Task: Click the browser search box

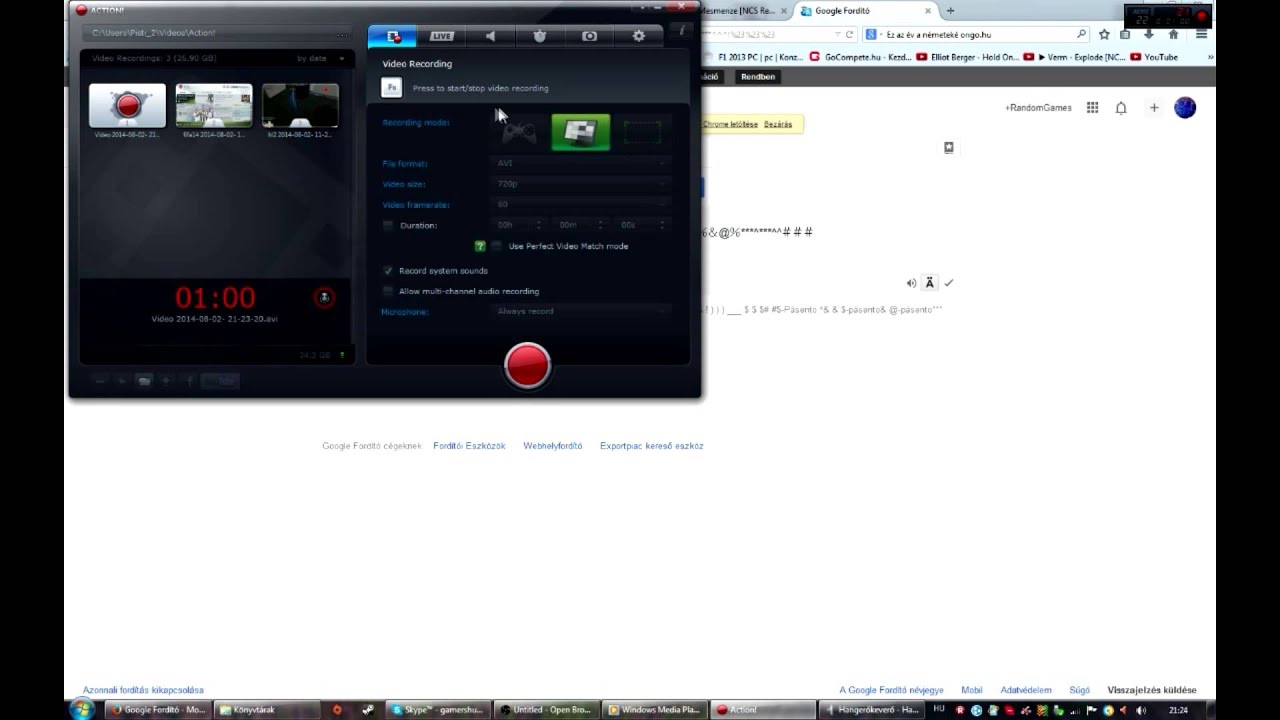Action: point(976,34)
